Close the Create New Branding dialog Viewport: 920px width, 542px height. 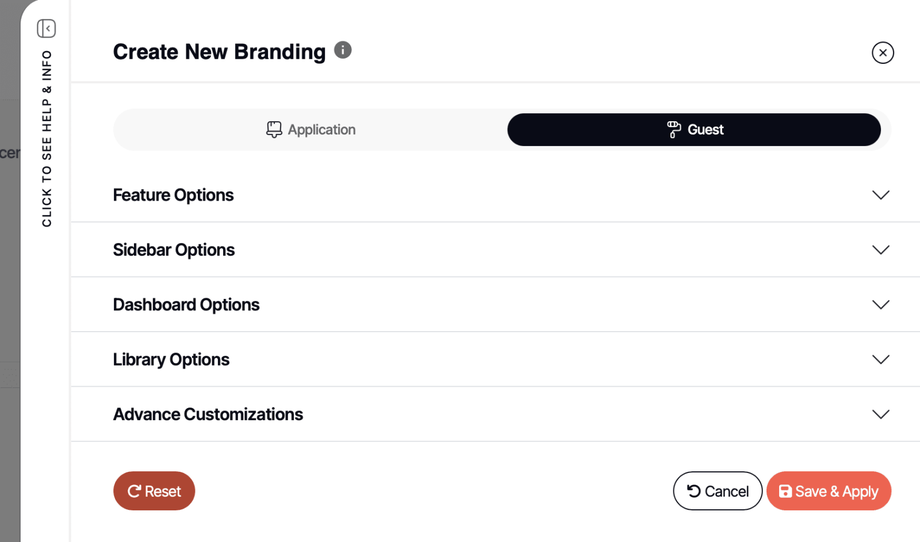(x=882, y=53)
